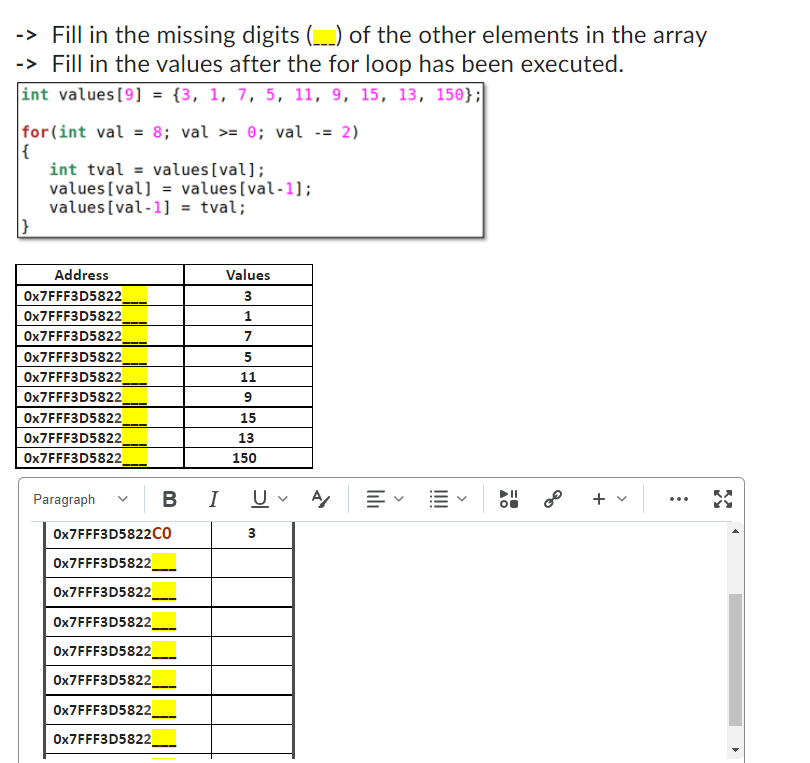Click the Values column header
The width and height of the screenshot is (810, 763).
(x=247, y=275)
